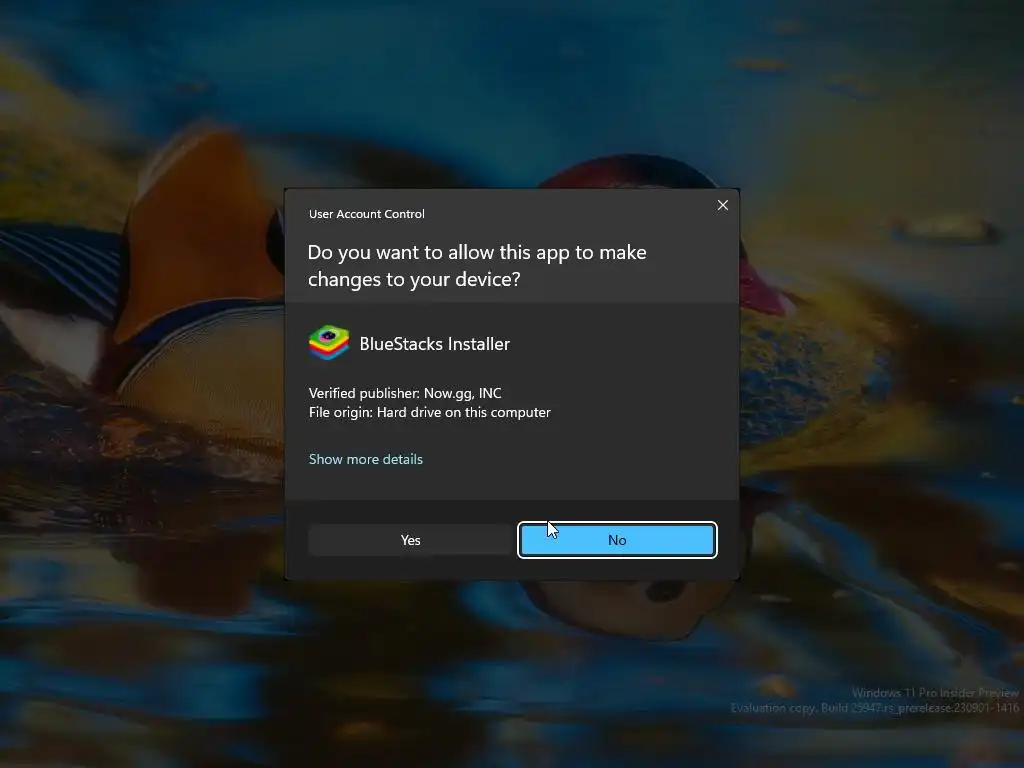Open the Show more details link

tap(366, 459)
